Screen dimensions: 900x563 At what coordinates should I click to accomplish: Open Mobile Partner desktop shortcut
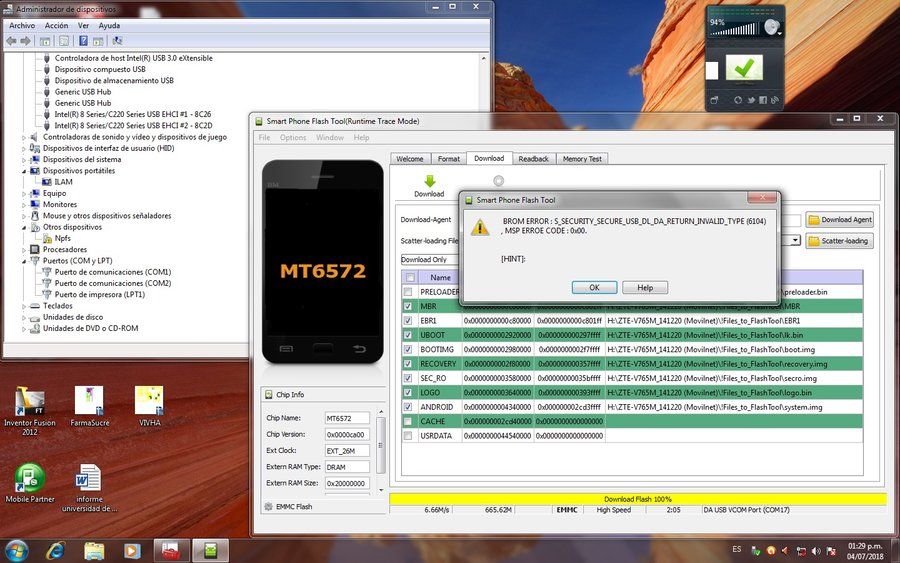tap(30, 483)
